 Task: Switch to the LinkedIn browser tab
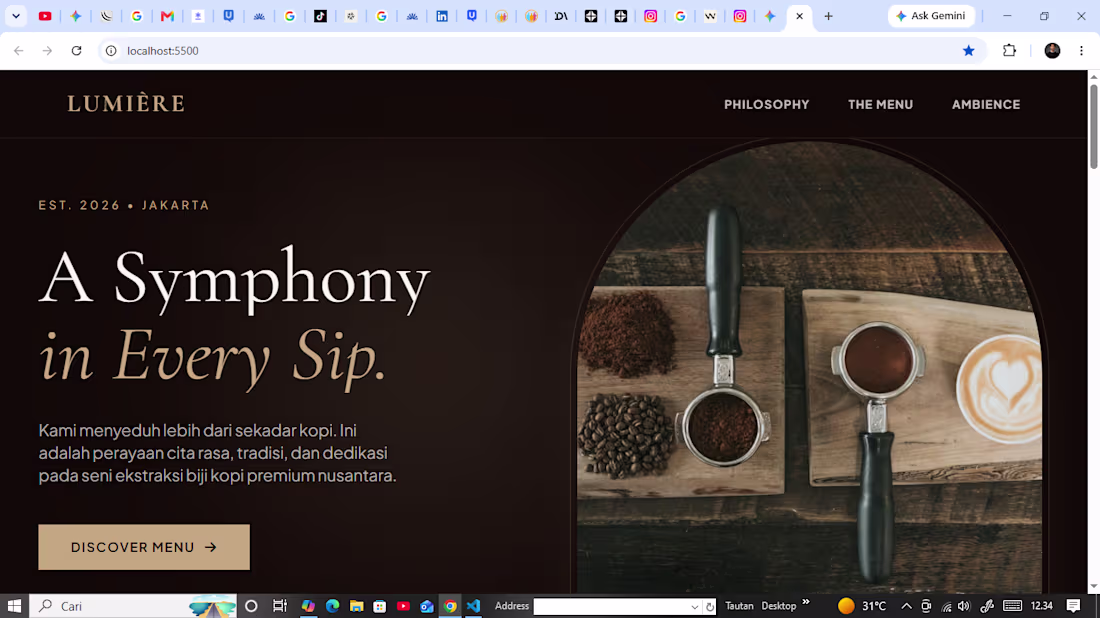point(442,16)
